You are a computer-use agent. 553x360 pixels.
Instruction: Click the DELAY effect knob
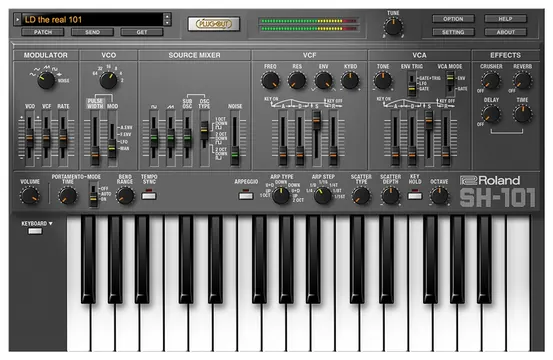click(491, 114)
